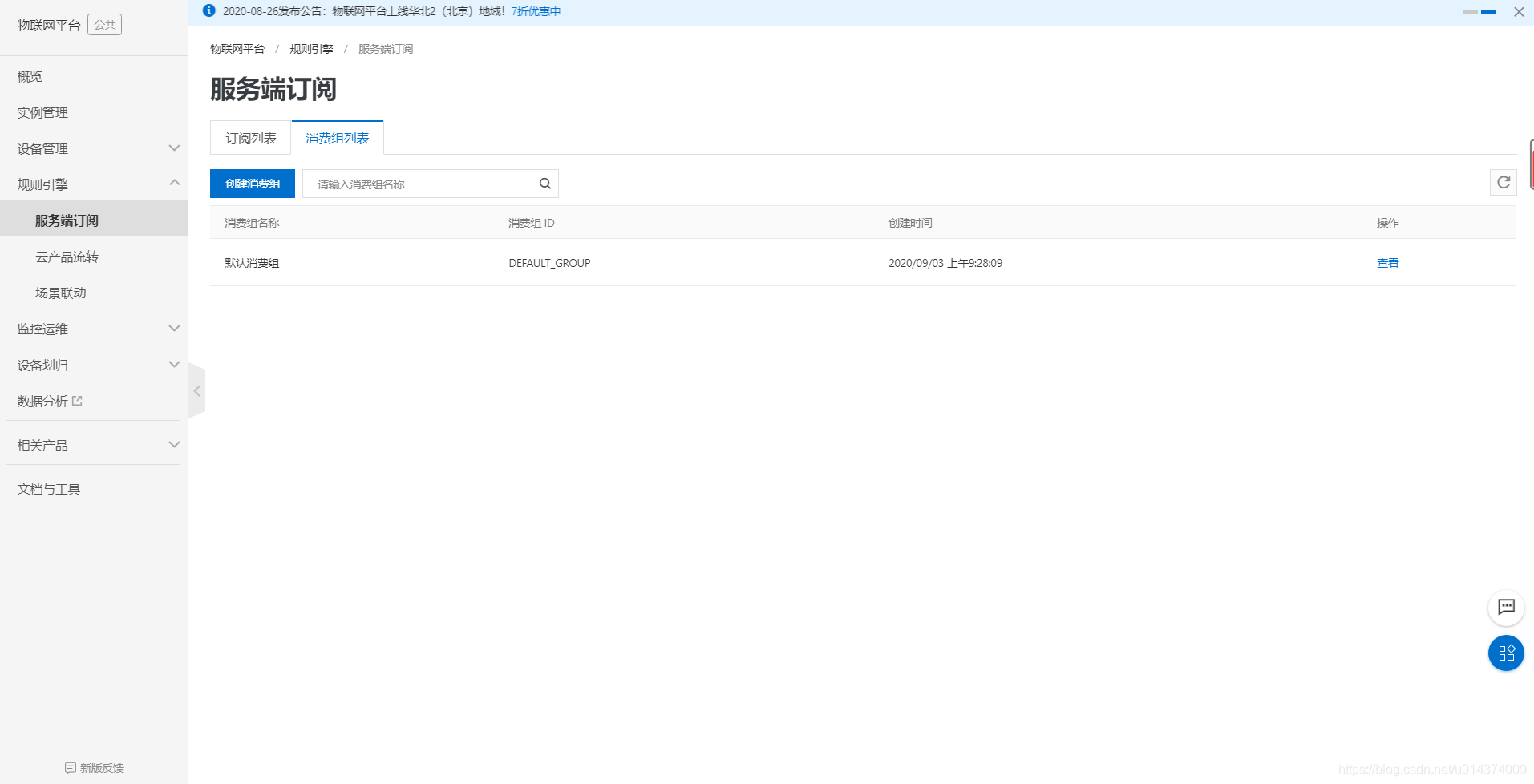
Task: Click the 消费组名称 column header
Action: point(252,223)
